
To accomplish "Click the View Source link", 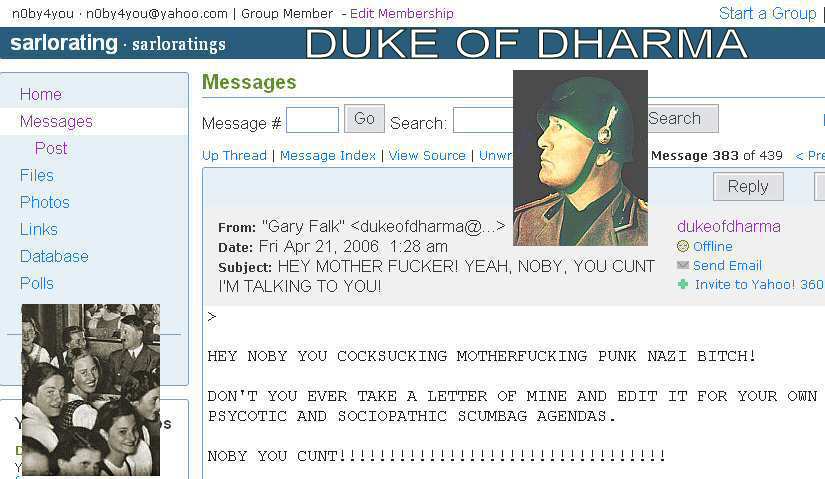I will click(427, 155).
